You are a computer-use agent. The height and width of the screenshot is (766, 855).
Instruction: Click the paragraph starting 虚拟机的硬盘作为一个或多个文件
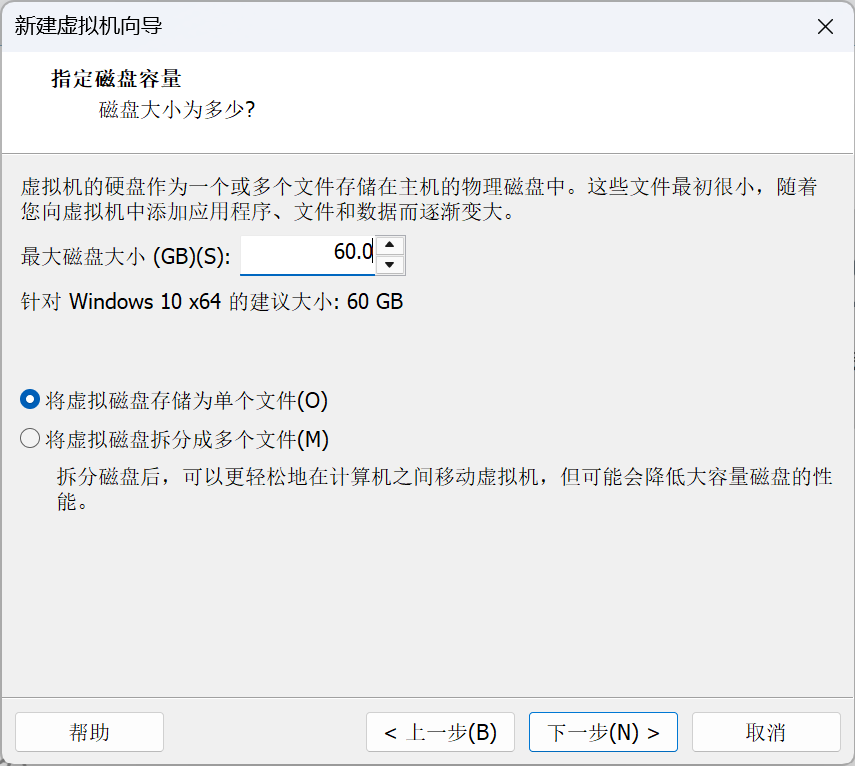tap(419, 199)
